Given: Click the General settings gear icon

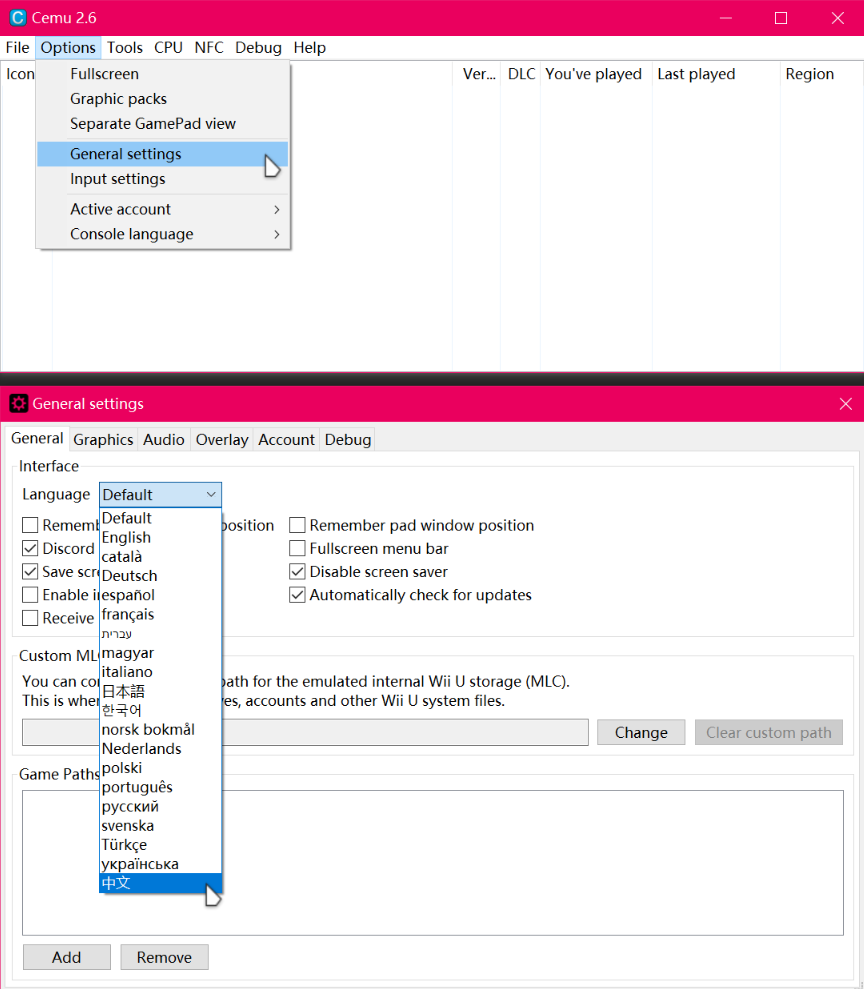Looking at the screenshot, I should (18, 404).
